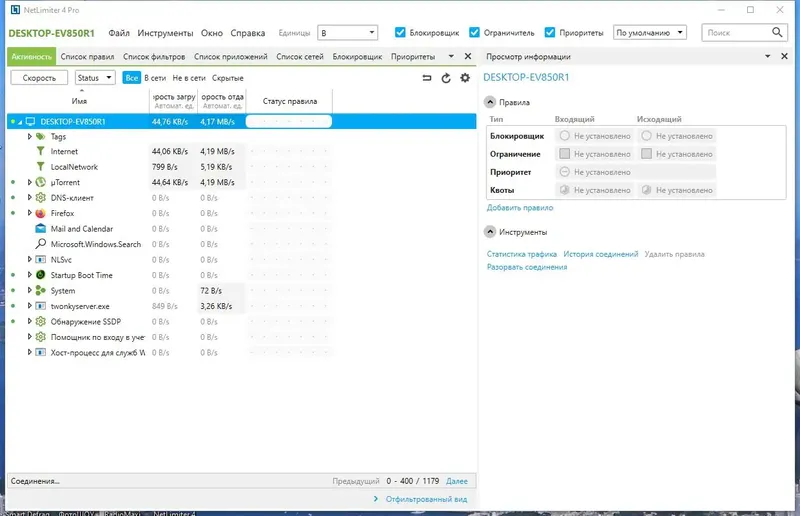Click the LocalNetwork filter funnel icon

[40, 166]
